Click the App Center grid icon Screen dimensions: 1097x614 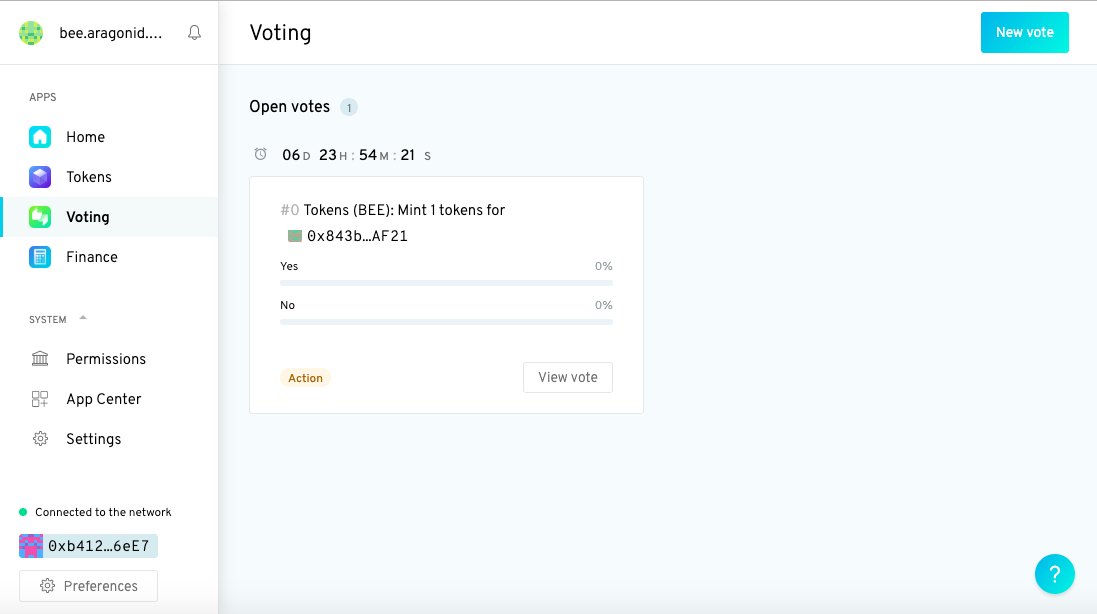point(40,399)
